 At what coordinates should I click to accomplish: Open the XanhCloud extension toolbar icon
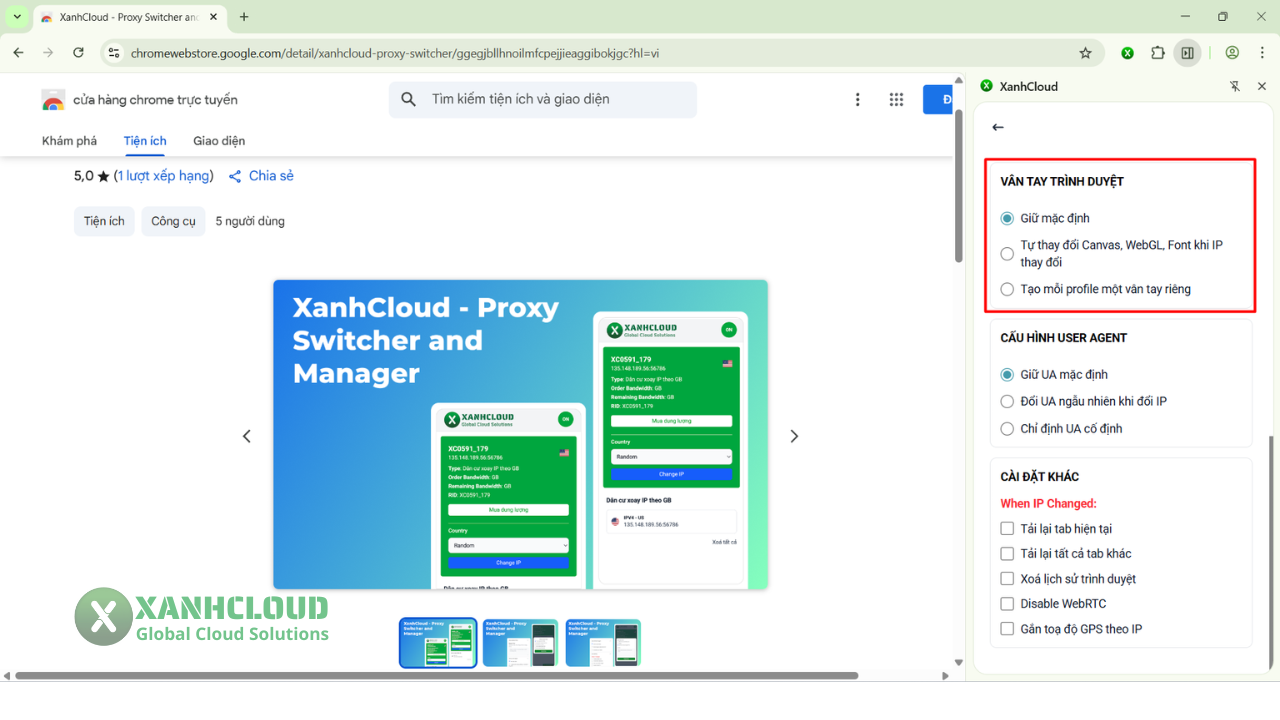[1127, 53]
